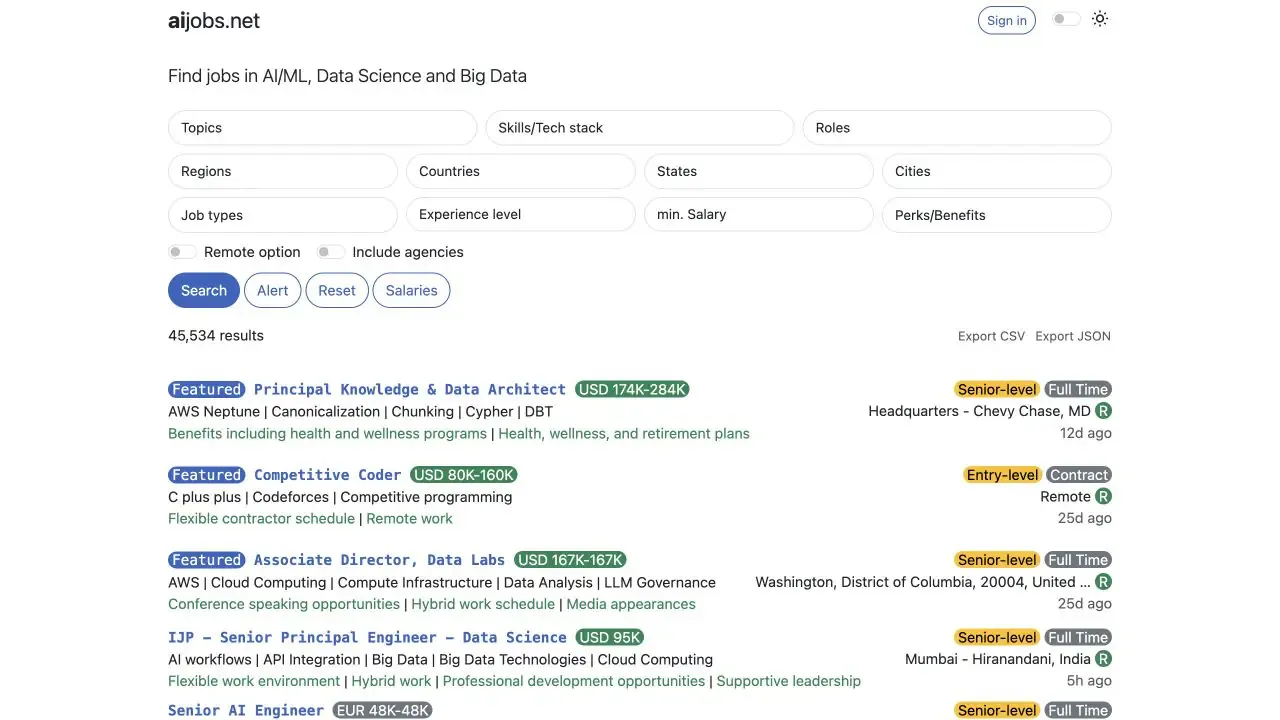This screenshot has height=720, width=1280.
Task: Click the '5h ago' timestamp
Action: [x=1089, y=681]
